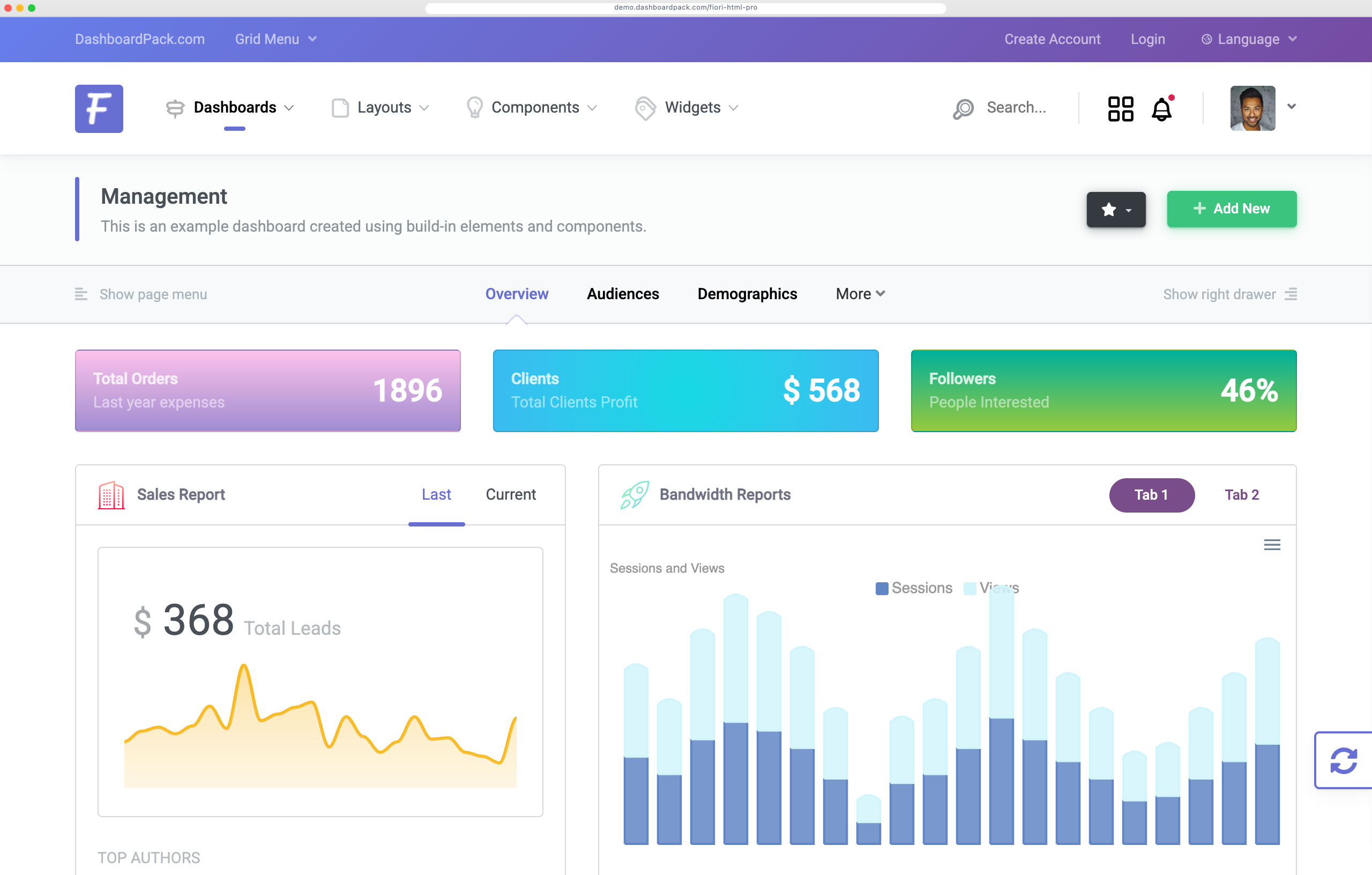Click the Bandwidth Reports rocket icon
Image resolution: width=1372 pixels, height=875 pixels.
(x=635, y=495)
